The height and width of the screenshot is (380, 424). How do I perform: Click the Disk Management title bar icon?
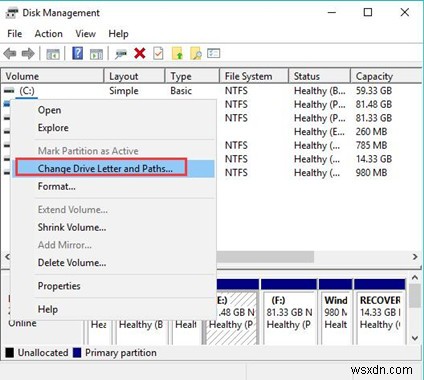click(x=12, y=13)
